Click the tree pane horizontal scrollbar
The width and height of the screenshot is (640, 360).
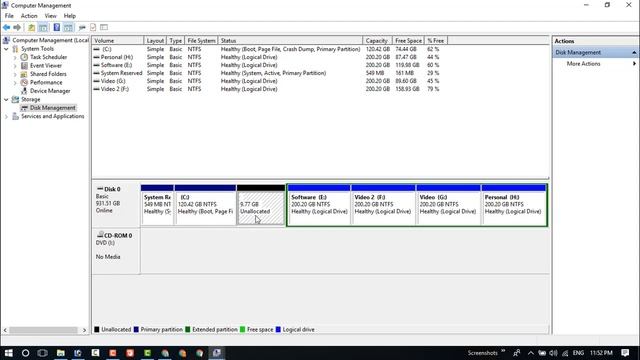[x=44, y=330]
